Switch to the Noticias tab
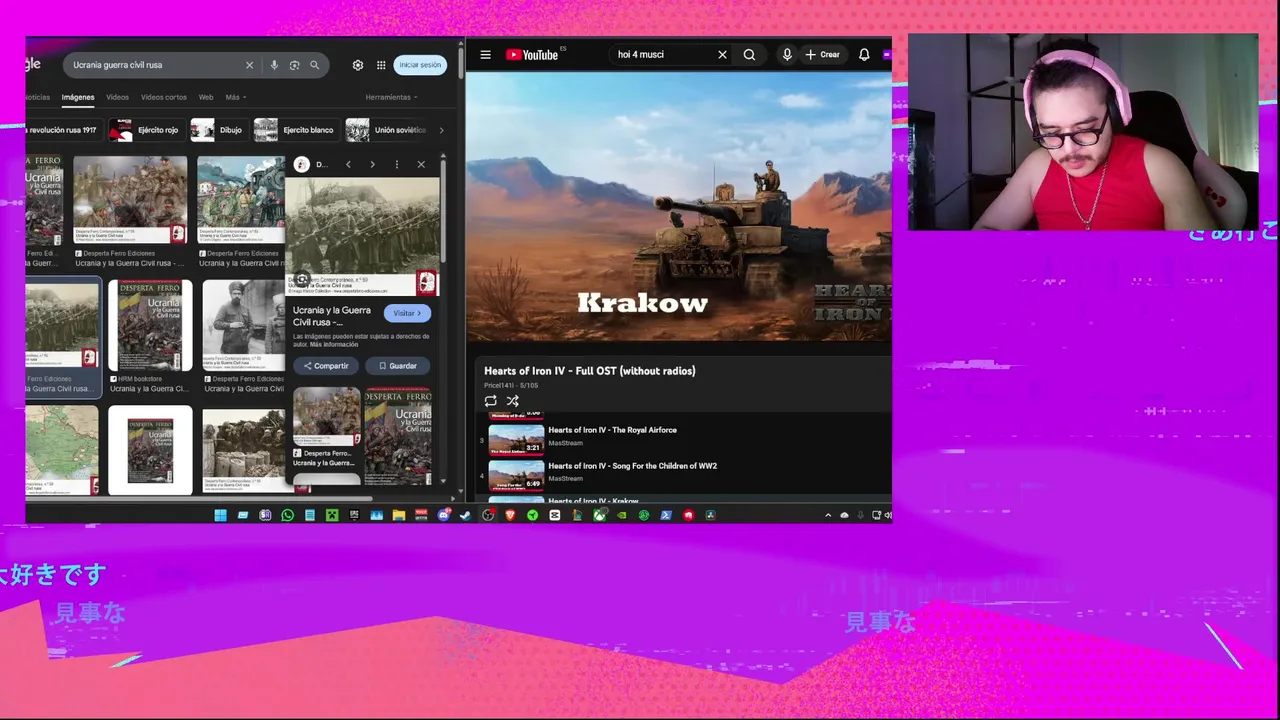 [x=38, y=97]
